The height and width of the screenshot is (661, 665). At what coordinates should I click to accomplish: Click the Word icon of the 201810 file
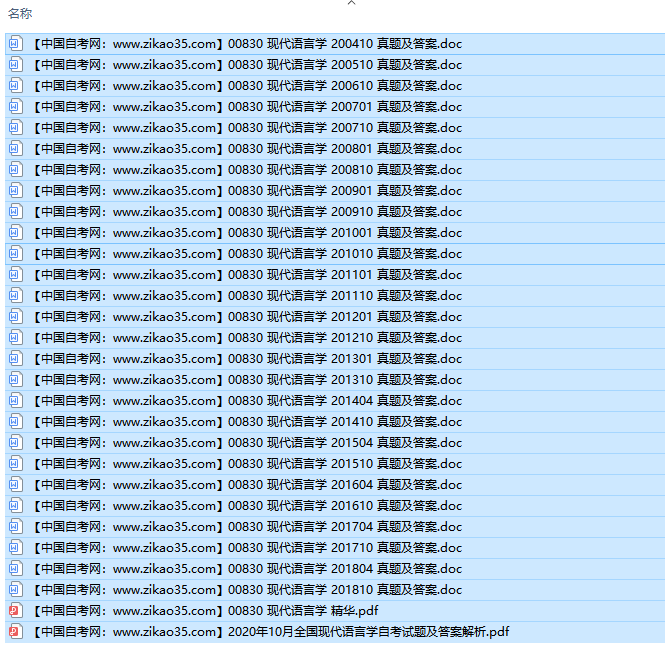coord(16,590)
